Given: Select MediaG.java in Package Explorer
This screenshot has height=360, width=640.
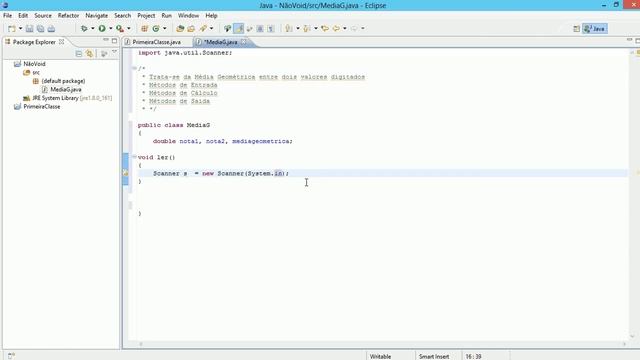Looking at the screenshot, I should tap(66, 89).
